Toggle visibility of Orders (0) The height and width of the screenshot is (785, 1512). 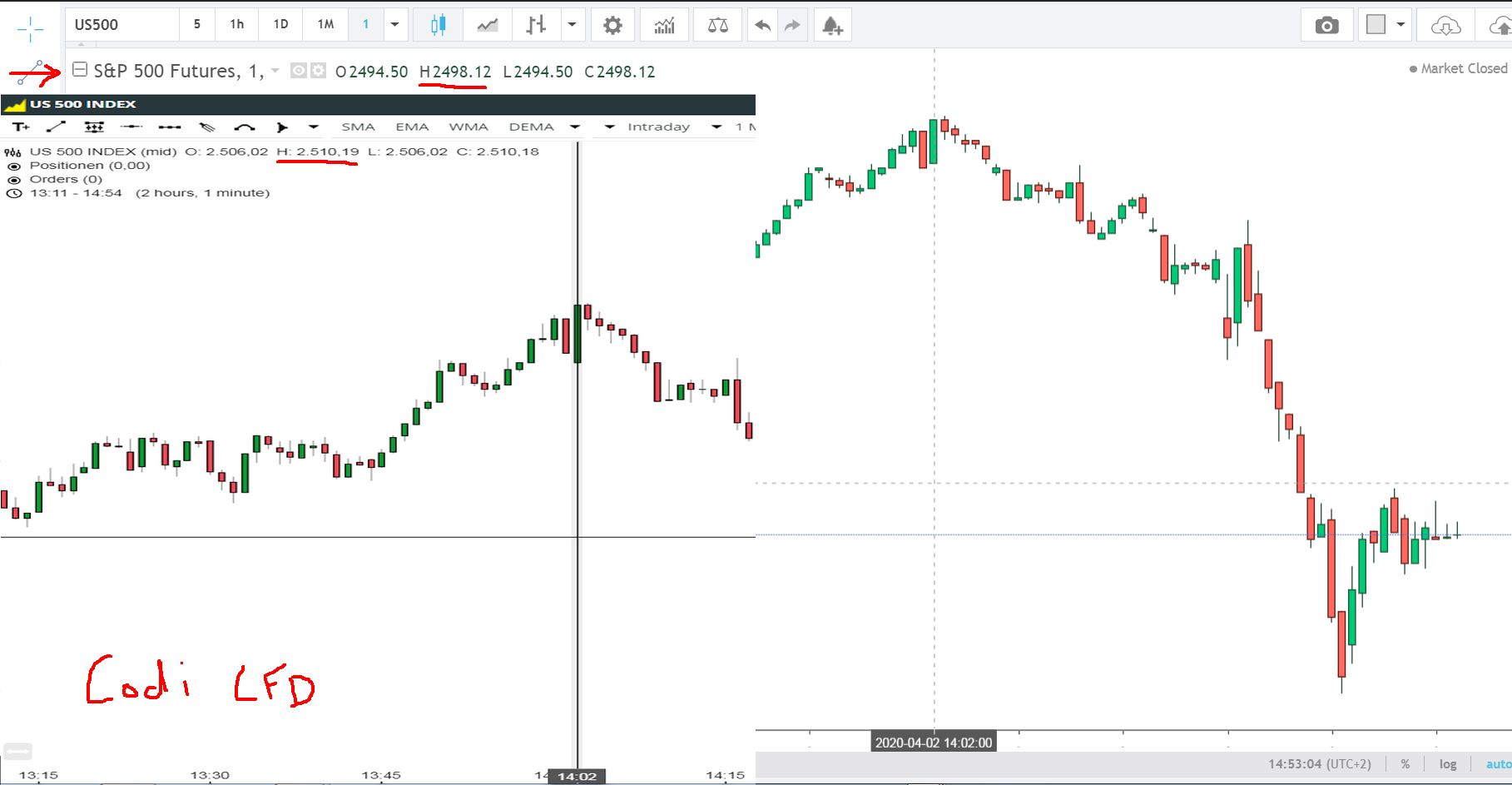tap(14, 178)
